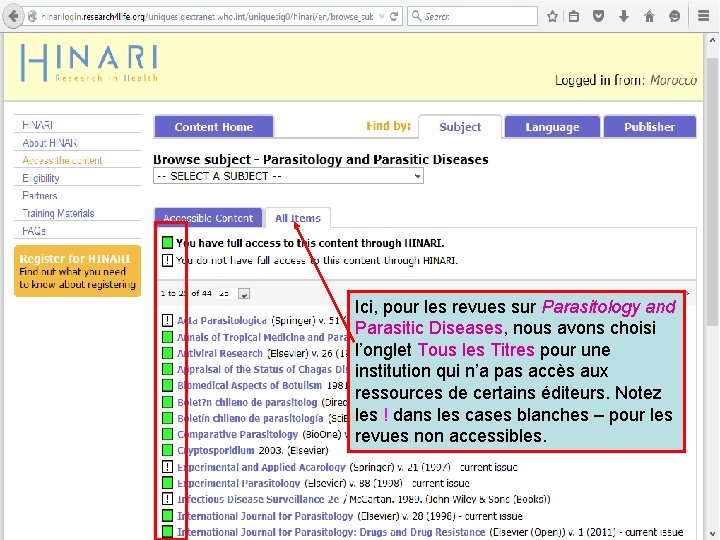Image resolution: width=720 pixels, height=540 pixels.
Task: Click green square beside Cryptosporidium
Action: [168, 450]
